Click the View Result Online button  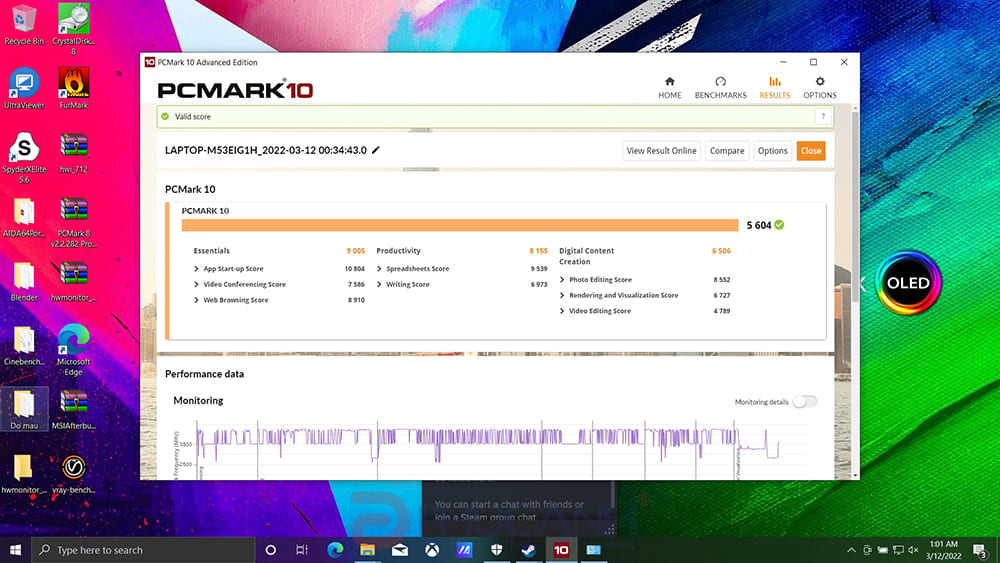click(661, 150)
